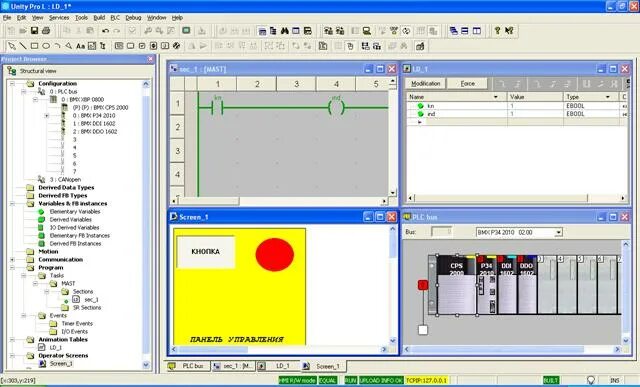This screenshot has width=640, height=387.
Task: Select the checkbox control tool in the screen toolbar
Action: (142, 46)
